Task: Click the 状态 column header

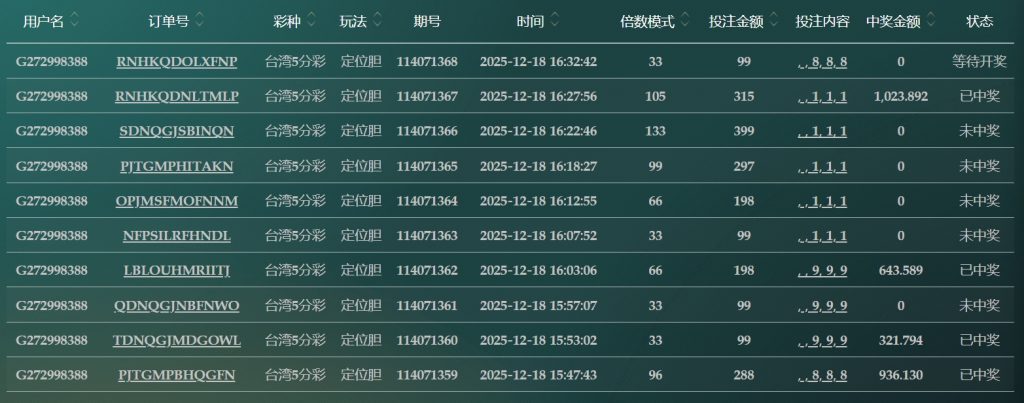Action: tap(979, 21)
